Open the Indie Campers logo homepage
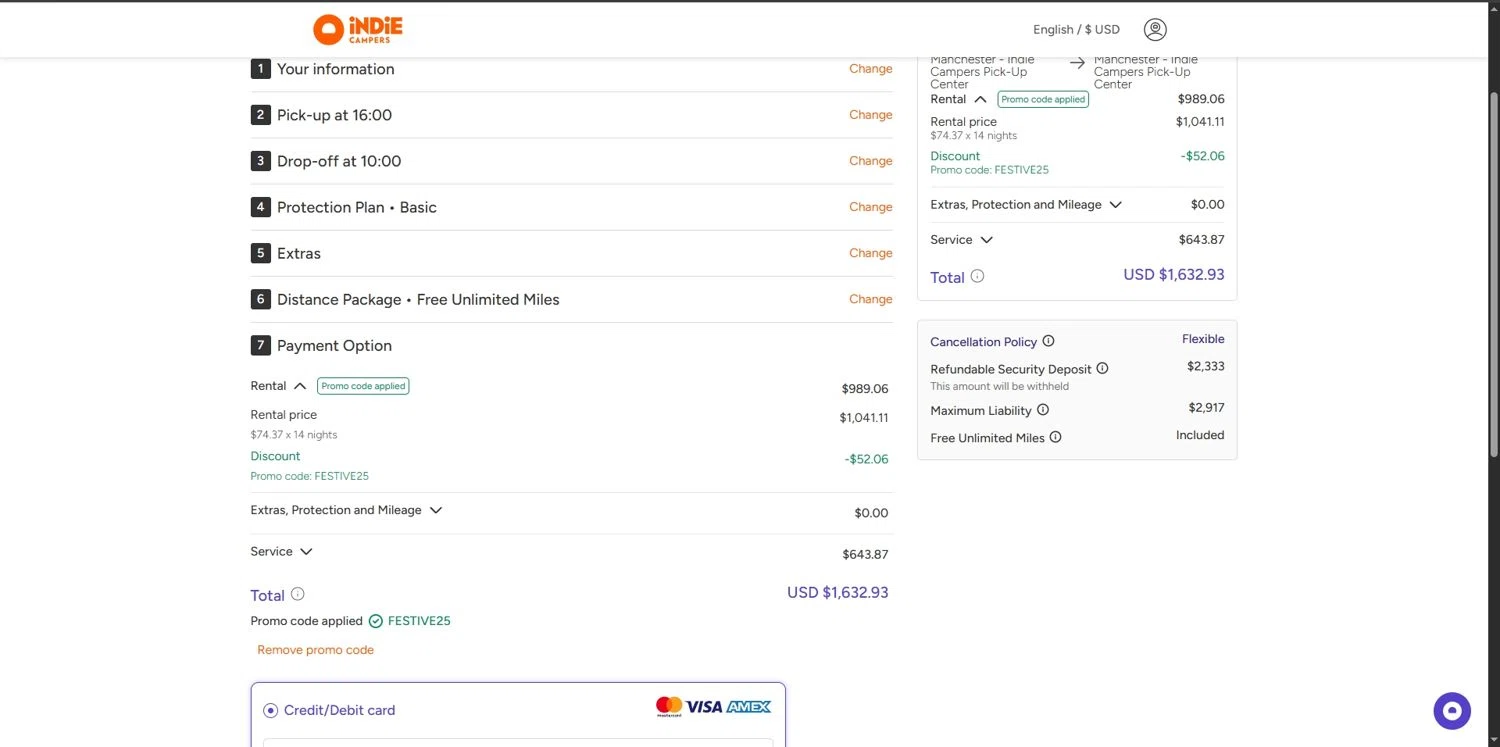 [x=358, y=29]
